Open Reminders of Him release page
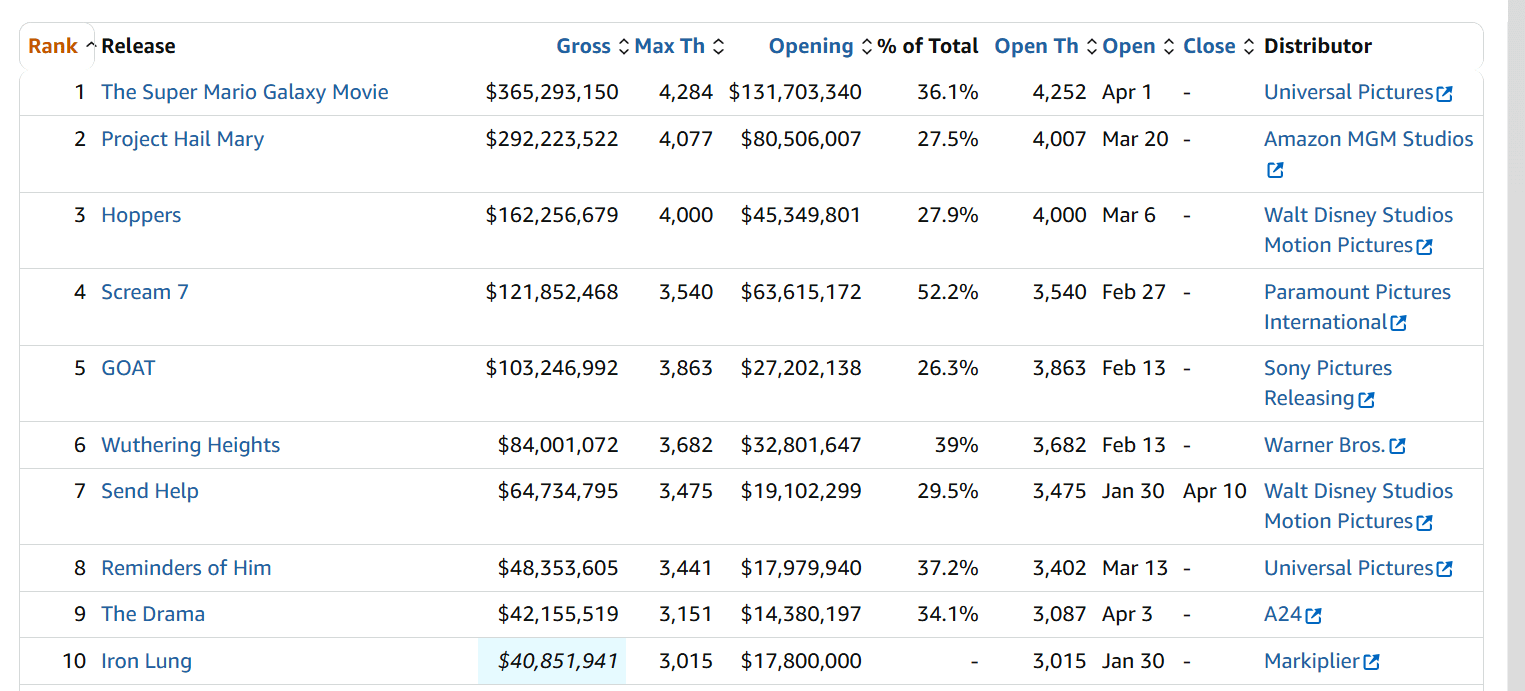The width and height of the screenshot is (1525, 691). coord(186,568)
